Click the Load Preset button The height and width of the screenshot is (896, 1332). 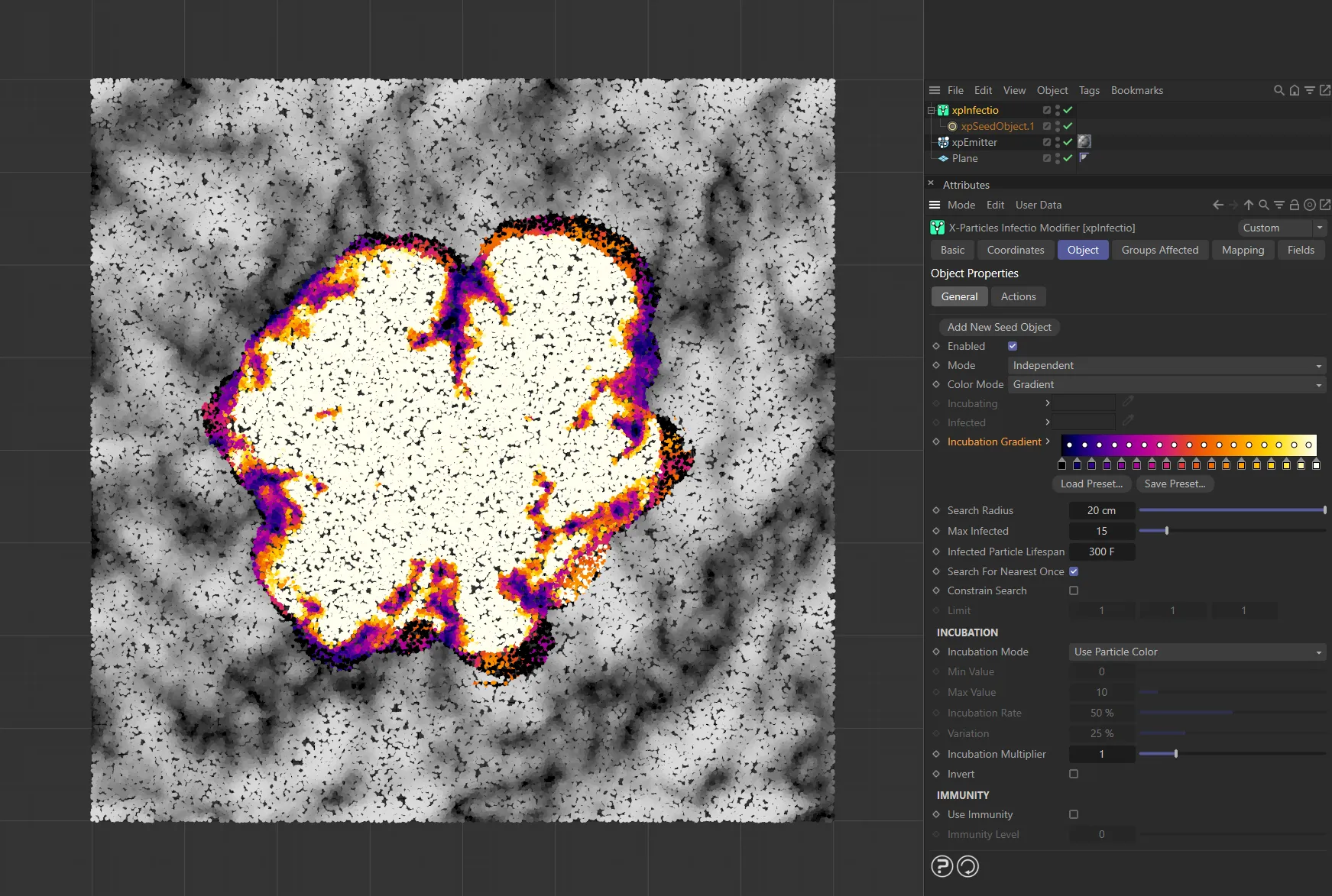[1091, 484]
